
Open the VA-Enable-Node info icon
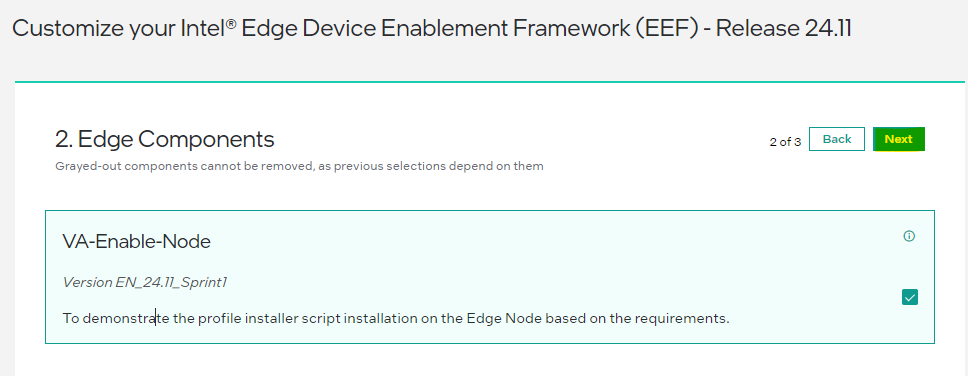[x=909, y=236]
